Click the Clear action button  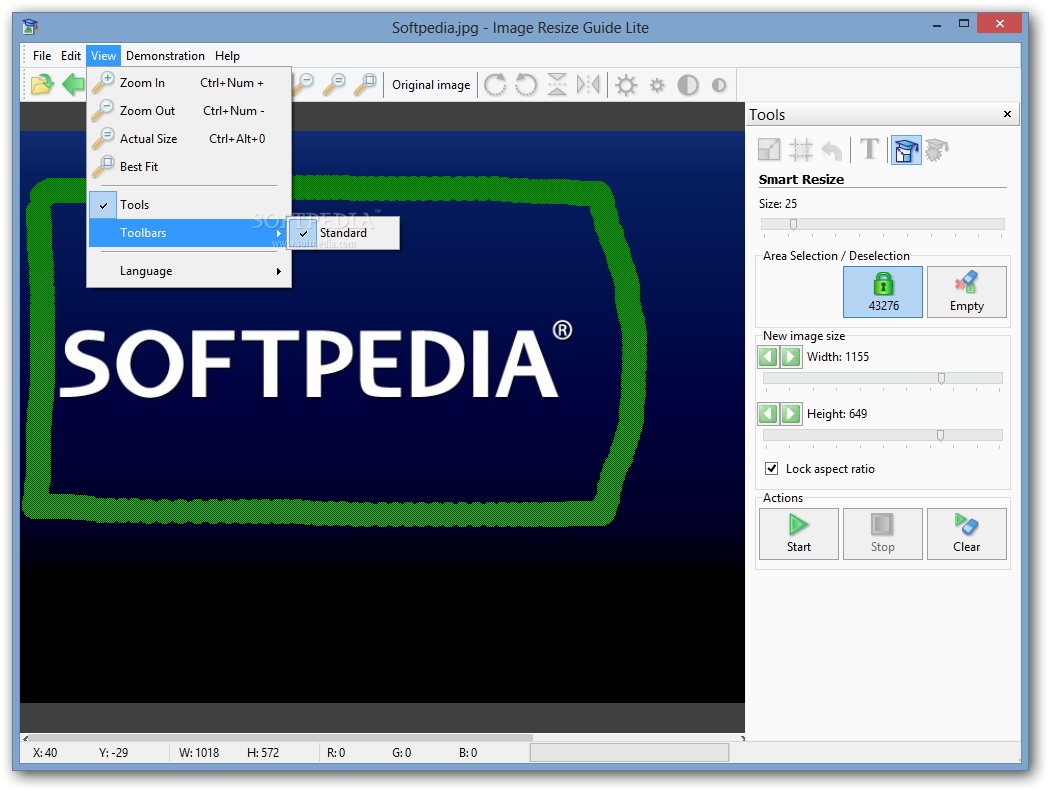click(x=966, y=533)
